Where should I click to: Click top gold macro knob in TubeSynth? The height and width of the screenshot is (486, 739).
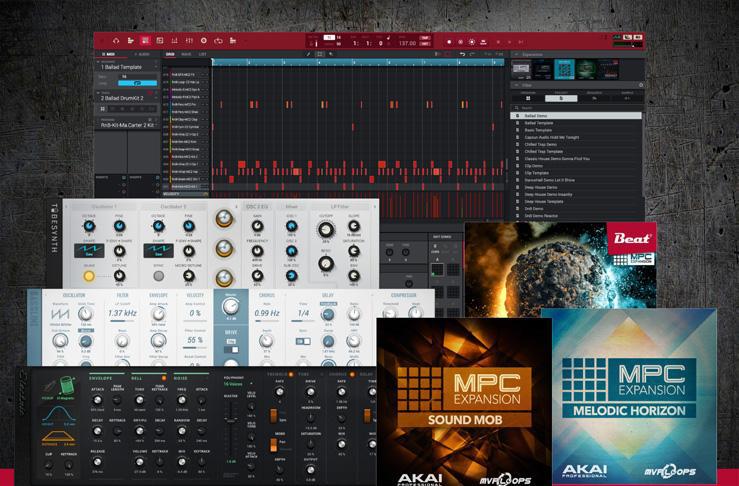click(x=224, y=219)
